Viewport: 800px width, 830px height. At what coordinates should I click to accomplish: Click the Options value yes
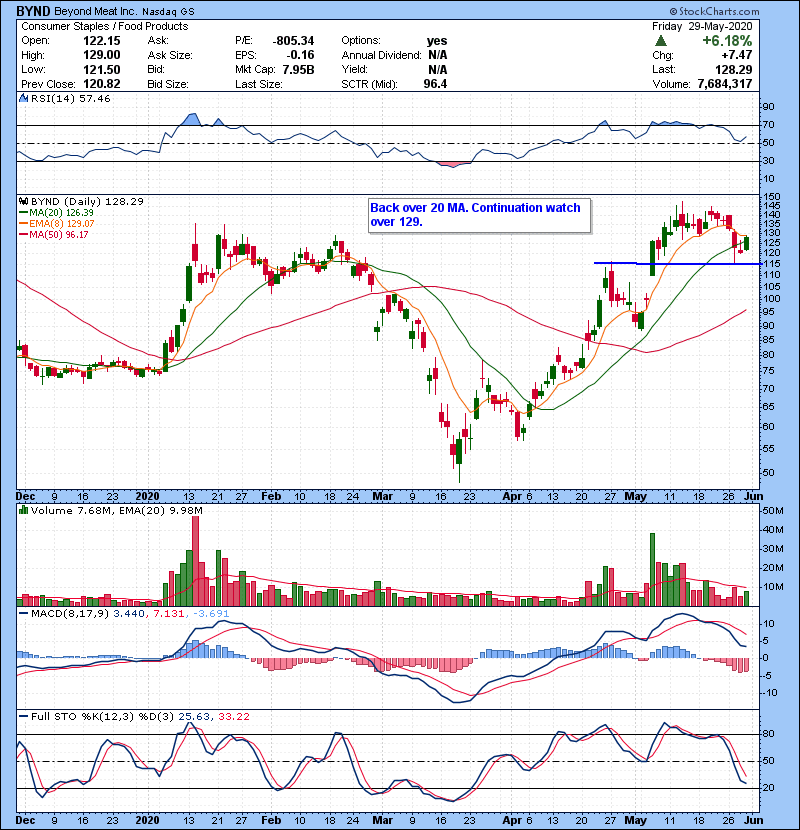tap(437, 41)
